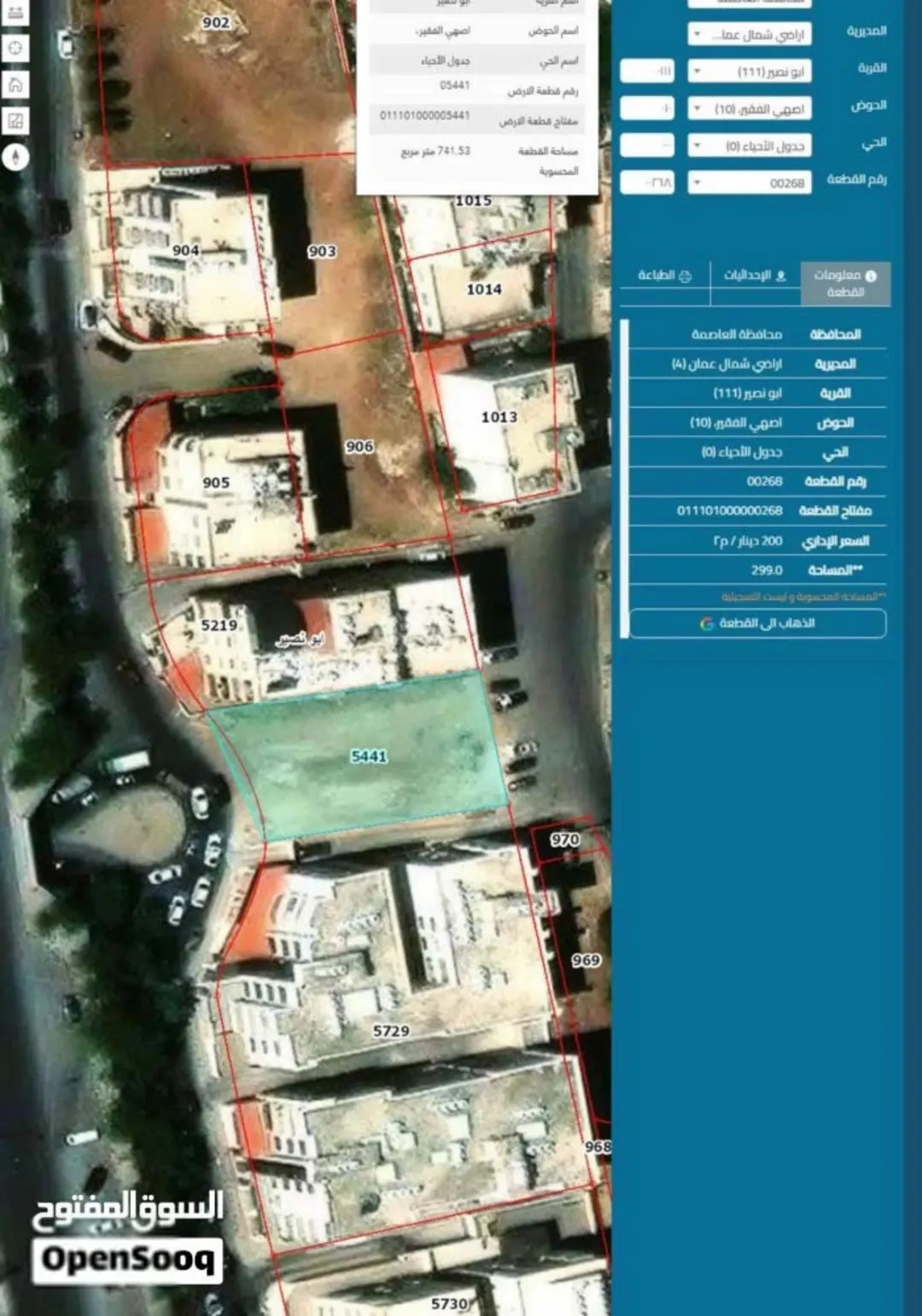Click the info icon on معلومات القطعة
This screenshot has width=922, height=1316.
coord(871,276)
